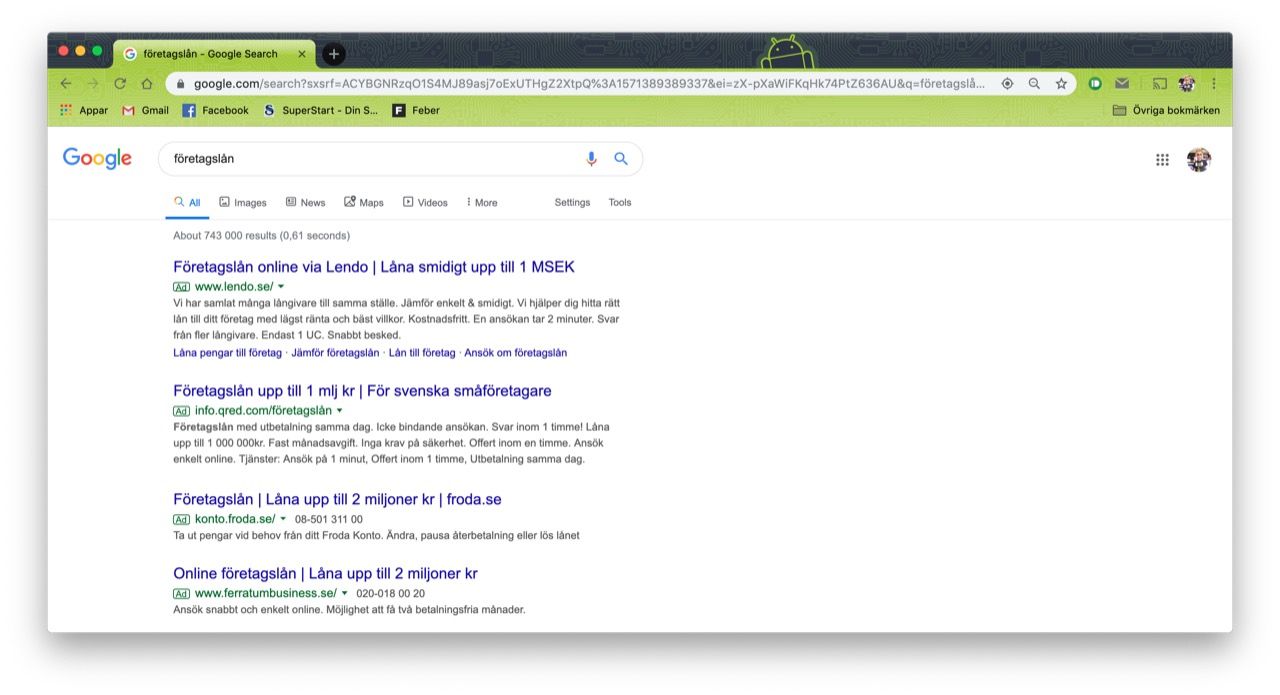
Task: Open Ansök om företagslån sitelink
Action: 516,353
